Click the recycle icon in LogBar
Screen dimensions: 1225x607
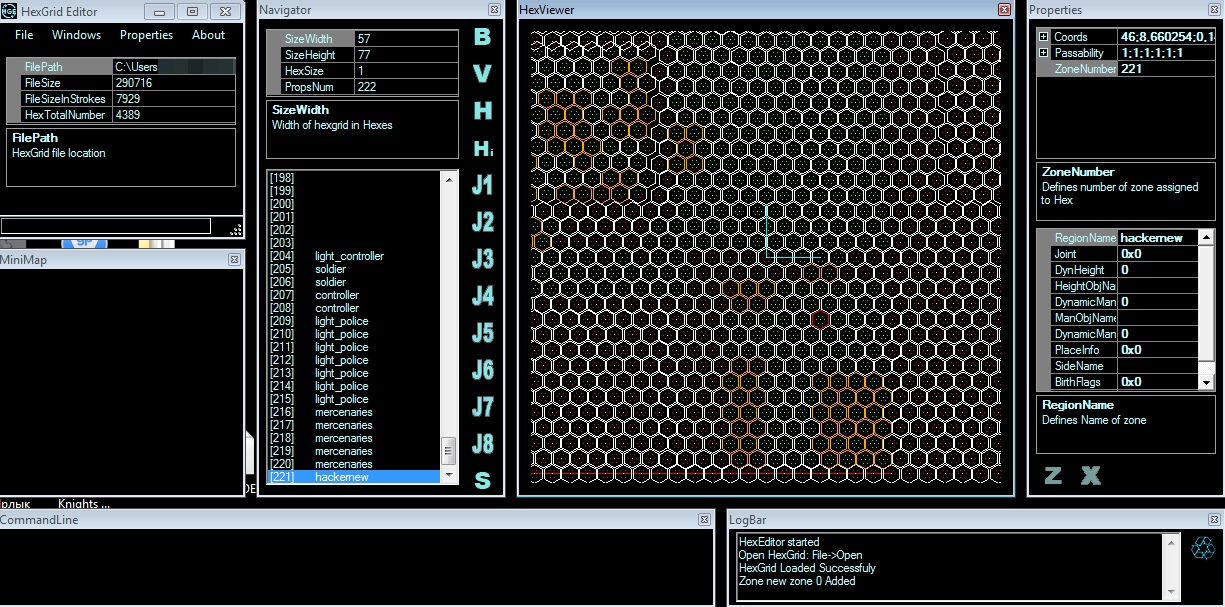1203,548
